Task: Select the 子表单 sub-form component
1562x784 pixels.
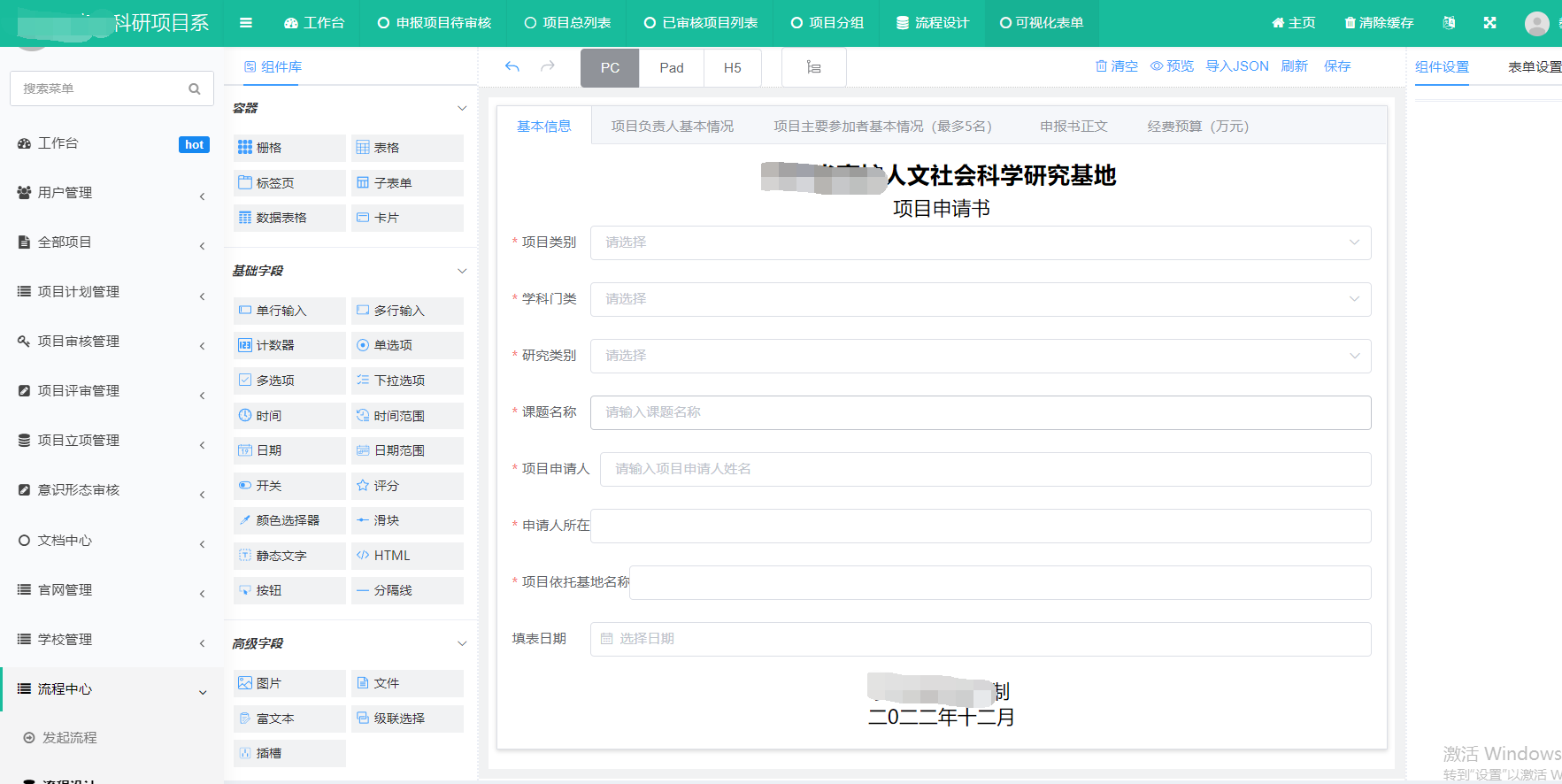Action: coord(407,183)
